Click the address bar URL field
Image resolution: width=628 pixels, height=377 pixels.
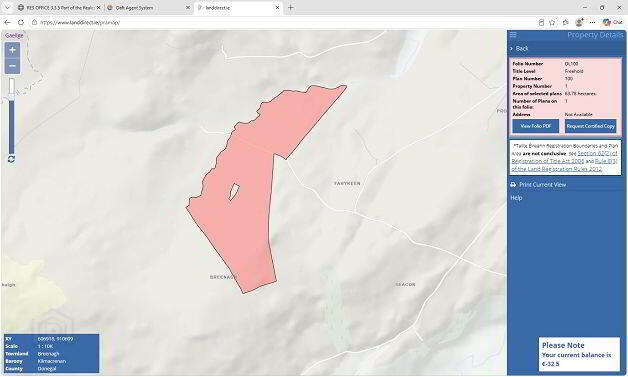click(x=280, y=22)
